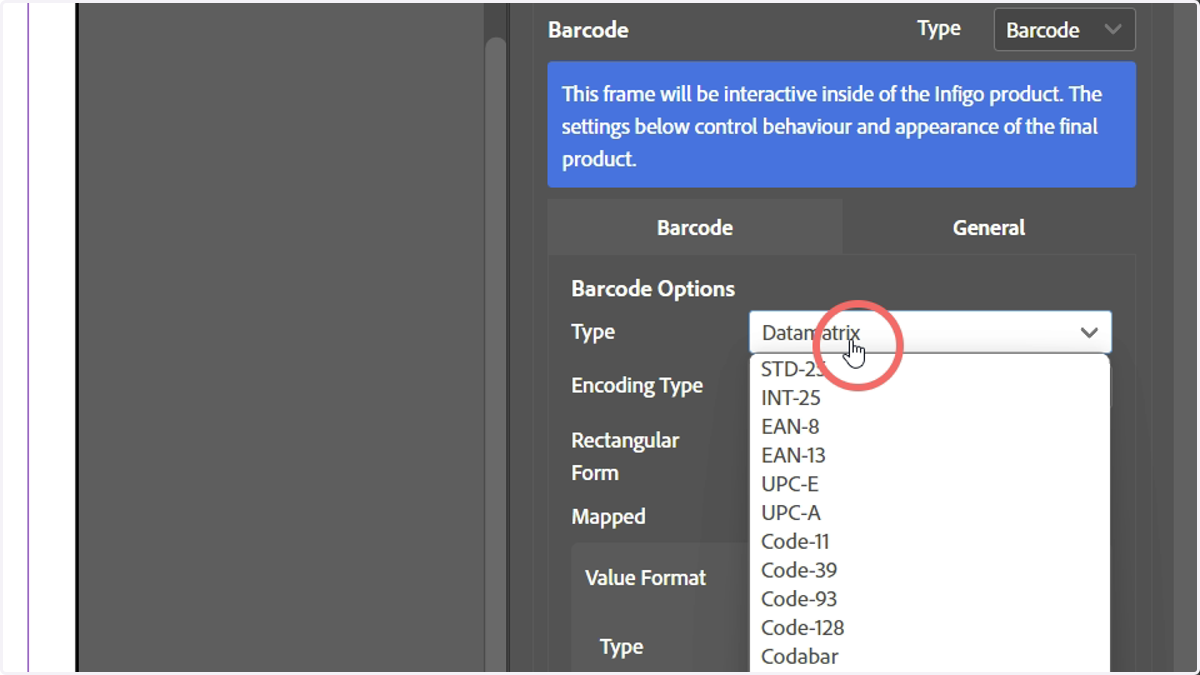Select Code-11 option
Image resolution: width=1200 pixels, height=675 pixels.
[x=930, y=542]
